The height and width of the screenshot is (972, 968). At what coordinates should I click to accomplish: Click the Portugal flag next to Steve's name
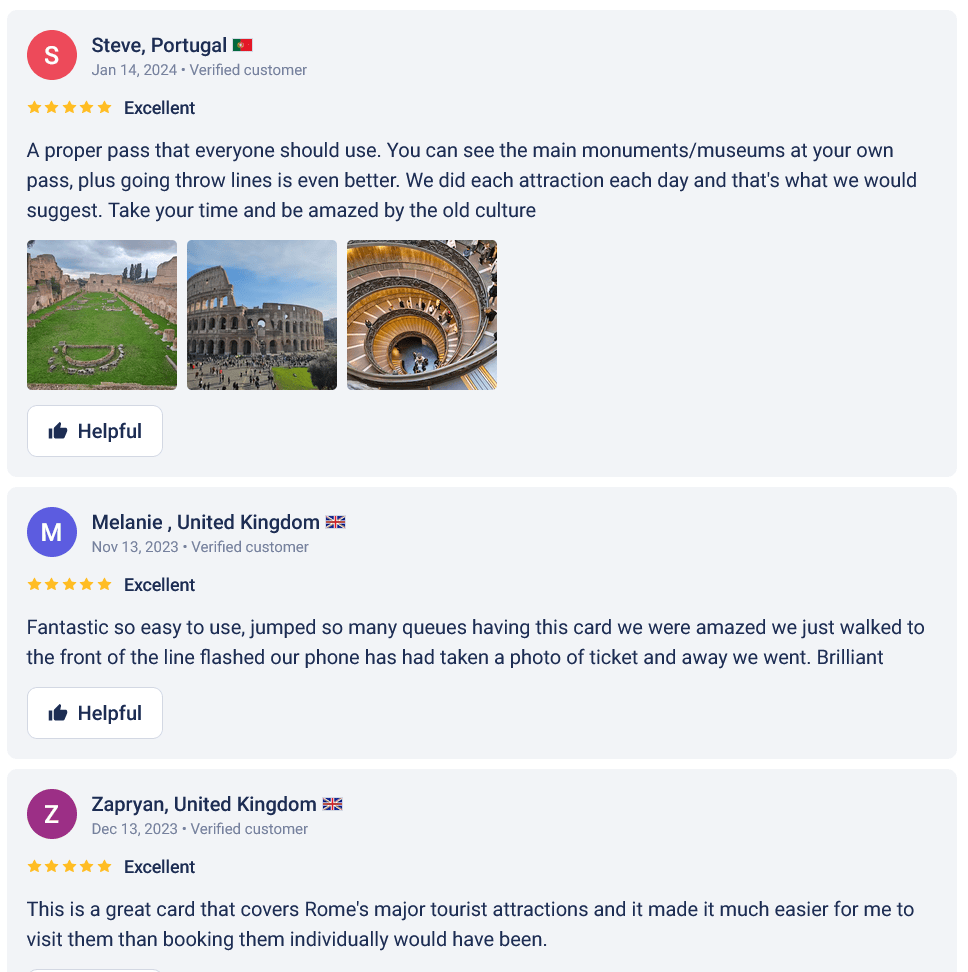[x=241, y=44]
